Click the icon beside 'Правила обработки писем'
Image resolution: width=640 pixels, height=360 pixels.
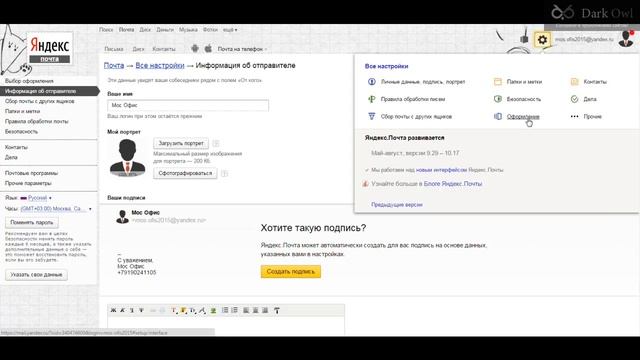point(371,99)
